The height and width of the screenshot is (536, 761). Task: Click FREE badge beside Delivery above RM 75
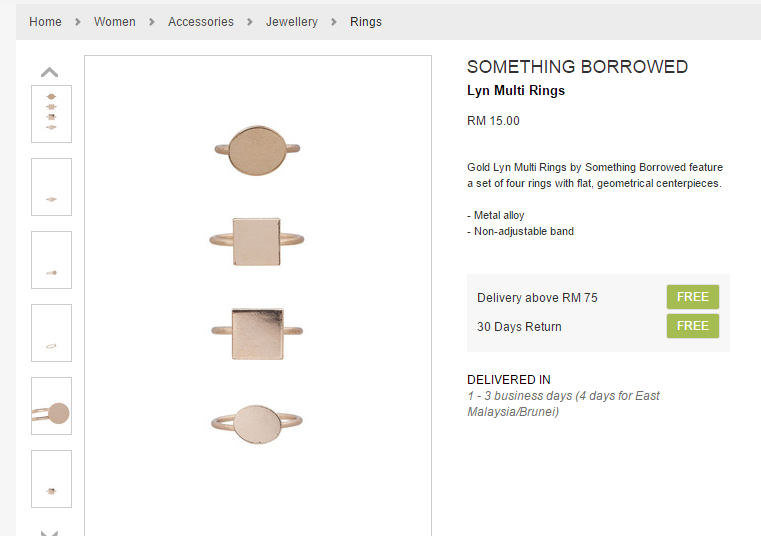pos(692,297)
